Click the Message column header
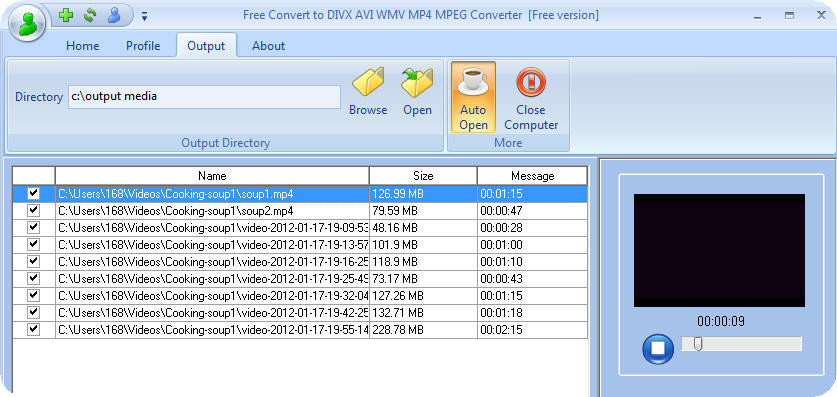Image resolution: width=837 pixels, height=397 pixels. (532, 176)
